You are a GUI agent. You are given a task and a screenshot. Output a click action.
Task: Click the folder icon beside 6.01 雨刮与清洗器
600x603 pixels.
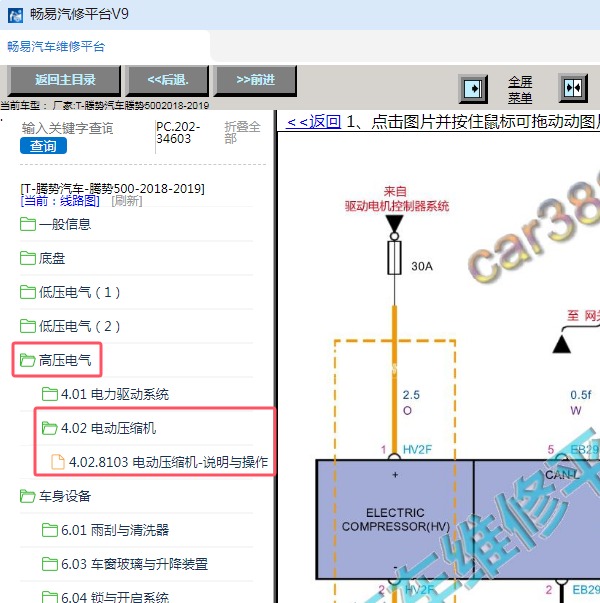pyautogui.click(x=50, y=530)
